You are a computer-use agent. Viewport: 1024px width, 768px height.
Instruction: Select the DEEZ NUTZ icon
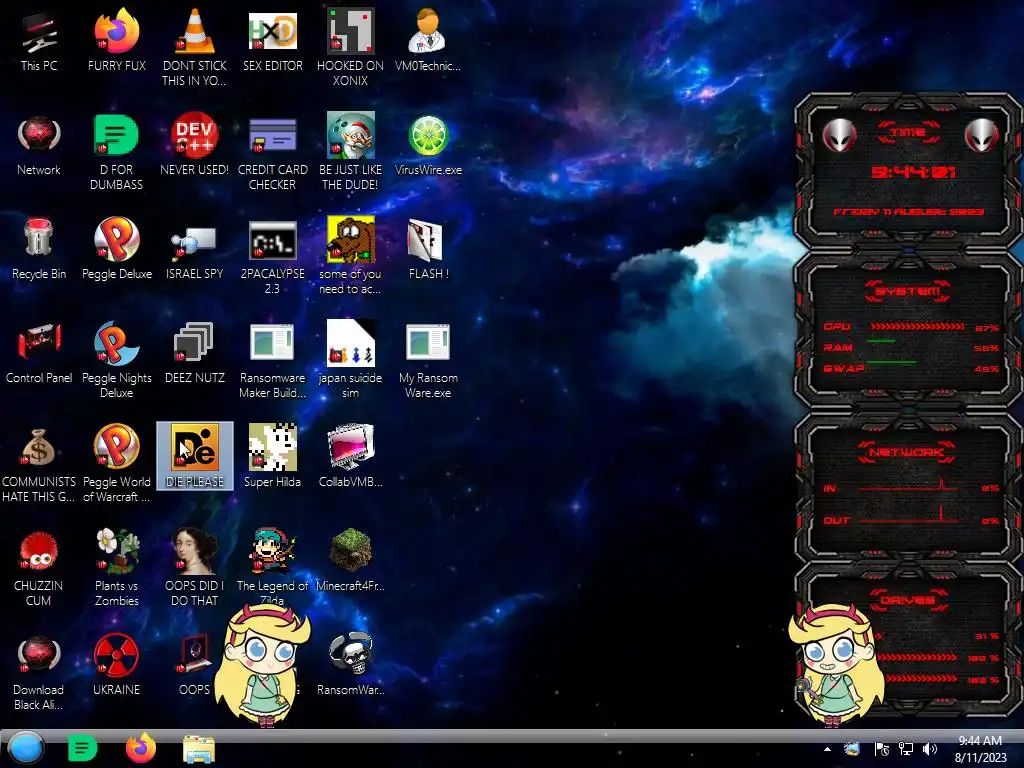[x=195, y=353]
